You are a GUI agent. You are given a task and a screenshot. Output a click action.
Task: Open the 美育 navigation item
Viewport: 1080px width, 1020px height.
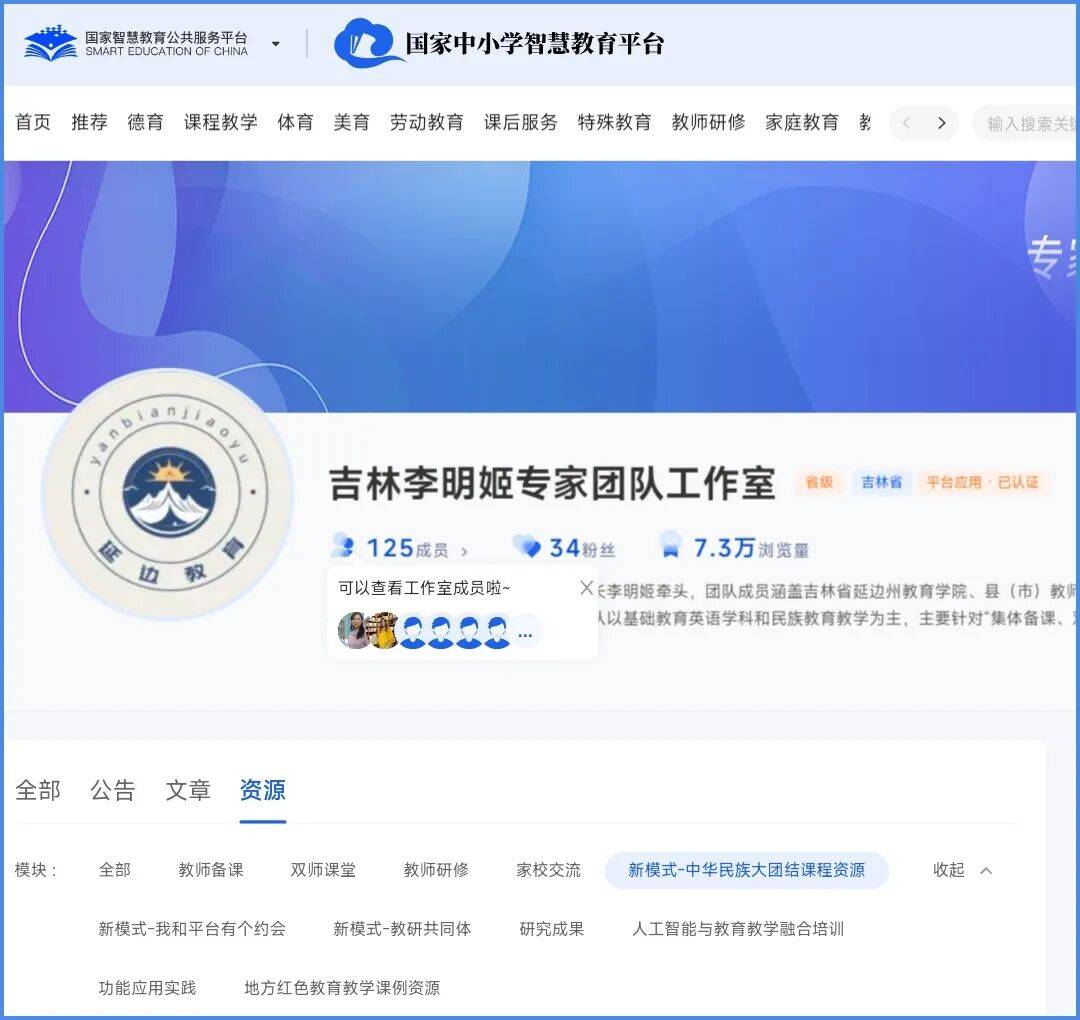[x=351, y=123]
